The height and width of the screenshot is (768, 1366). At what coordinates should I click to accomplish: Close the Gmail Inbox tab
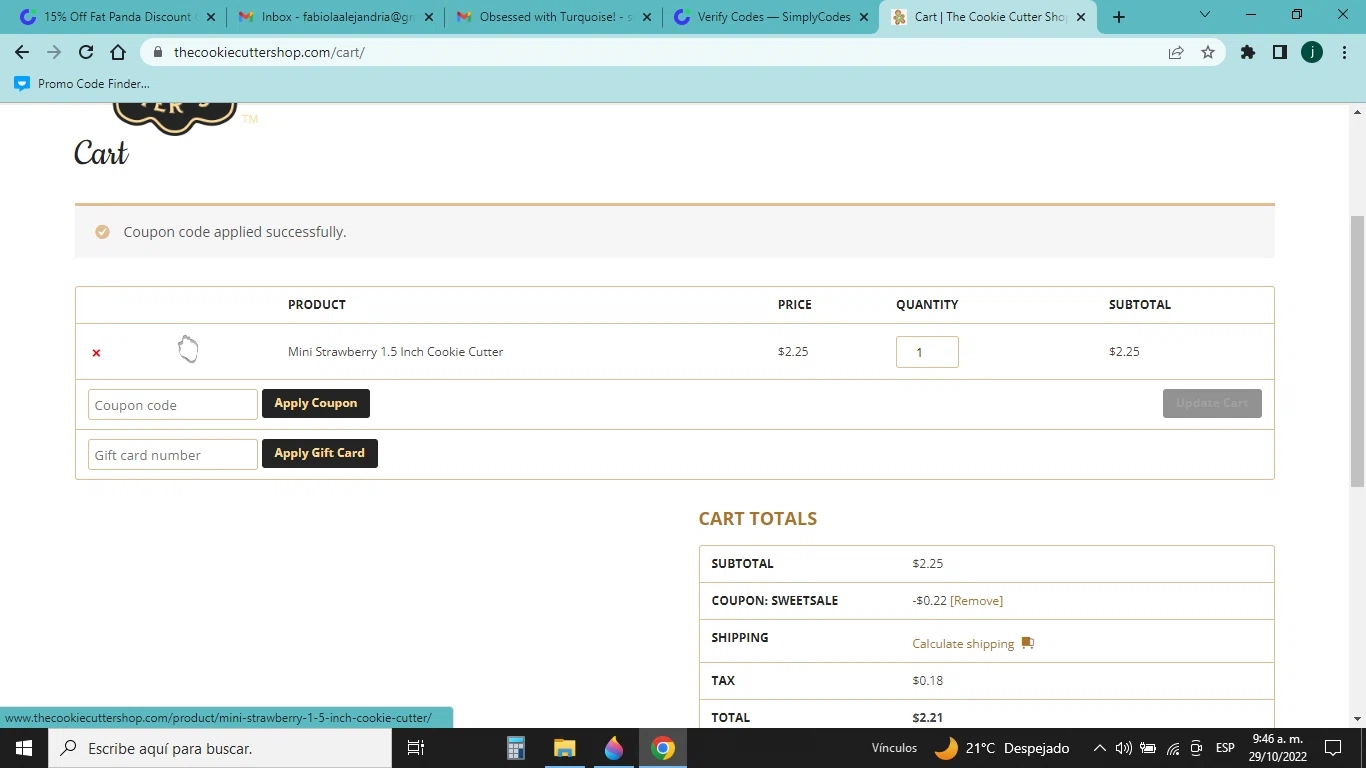(428, 17)
